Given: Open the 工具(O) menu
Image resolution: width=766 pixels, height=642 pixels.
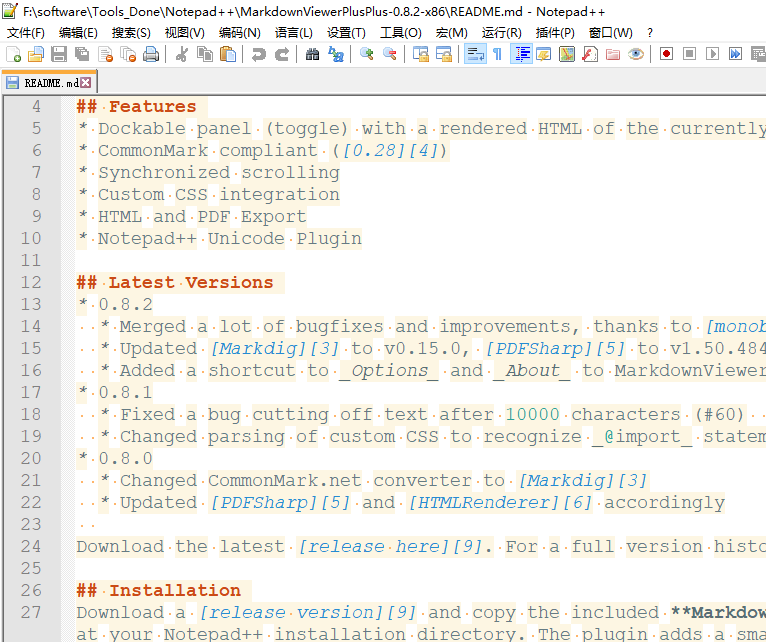Looking at the screenshot, I should 401,33.
